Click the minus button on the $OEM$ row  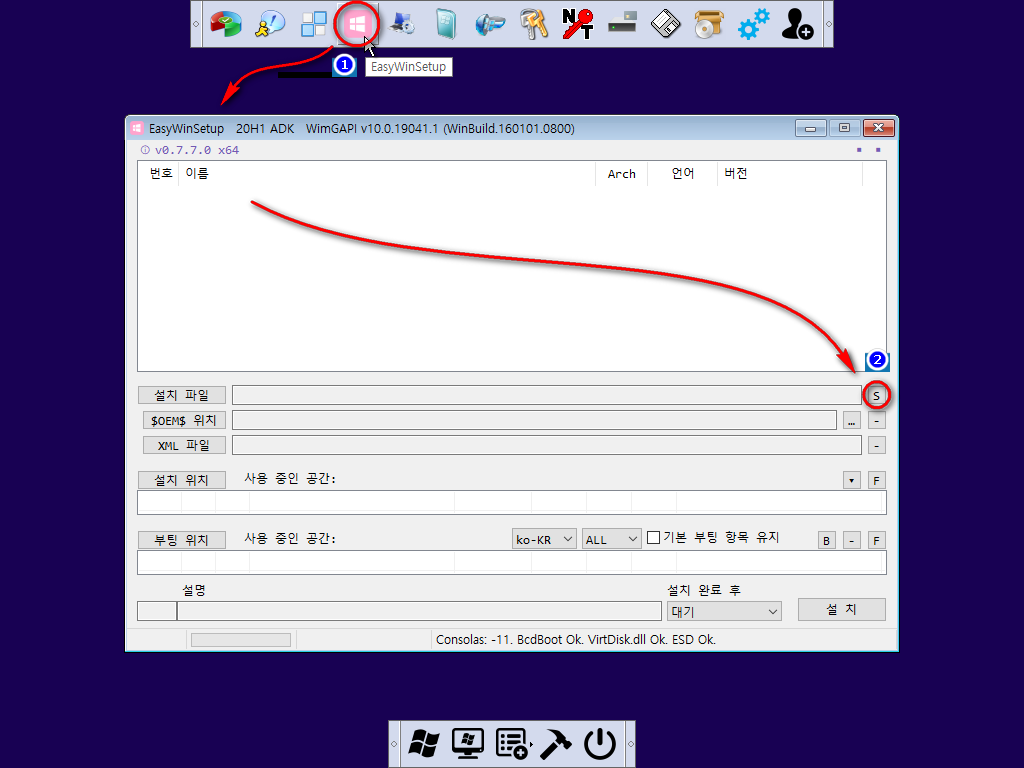(876, 421)
